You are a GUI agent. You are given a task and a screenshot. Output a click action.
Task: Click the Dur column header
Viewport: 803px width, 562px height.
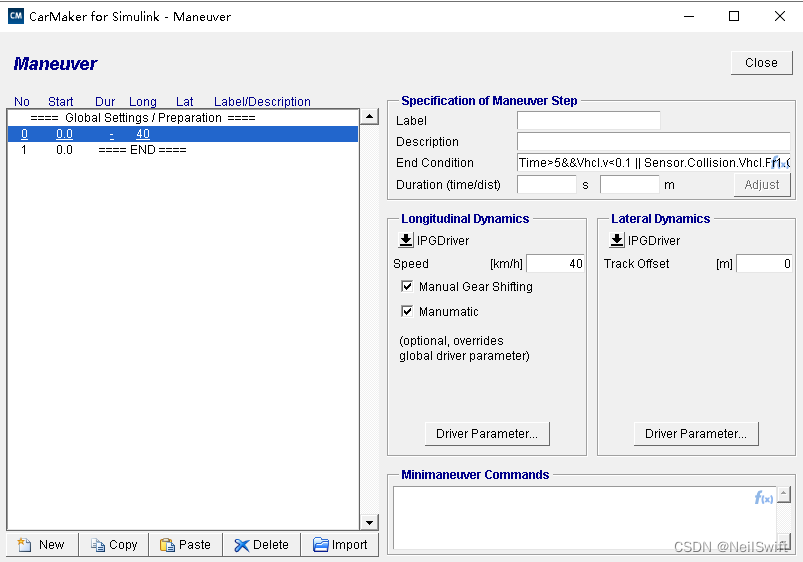(x=105, y=101)
